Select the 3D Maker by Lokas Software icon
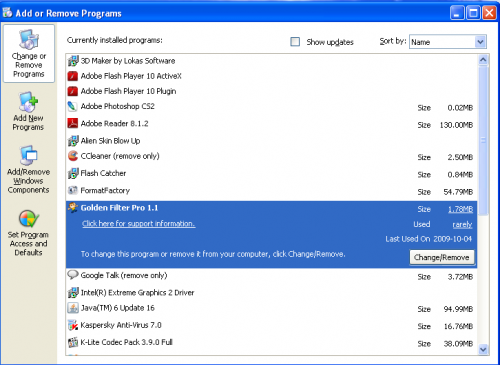The width and height of the screenshot is (500, 365). coord(73,61)
